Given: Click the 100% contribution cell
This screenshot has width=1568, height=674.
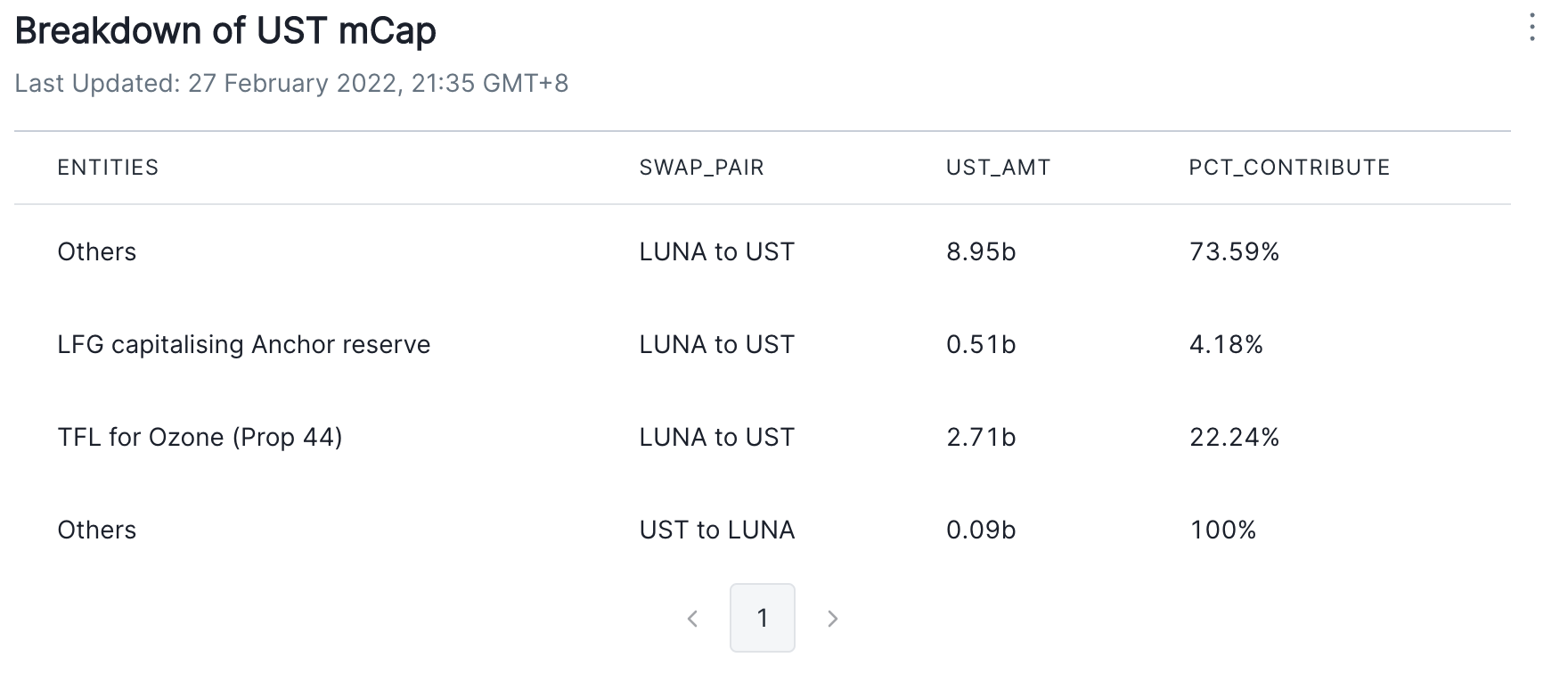Looking at the screenshot, I should (1222, 530).
